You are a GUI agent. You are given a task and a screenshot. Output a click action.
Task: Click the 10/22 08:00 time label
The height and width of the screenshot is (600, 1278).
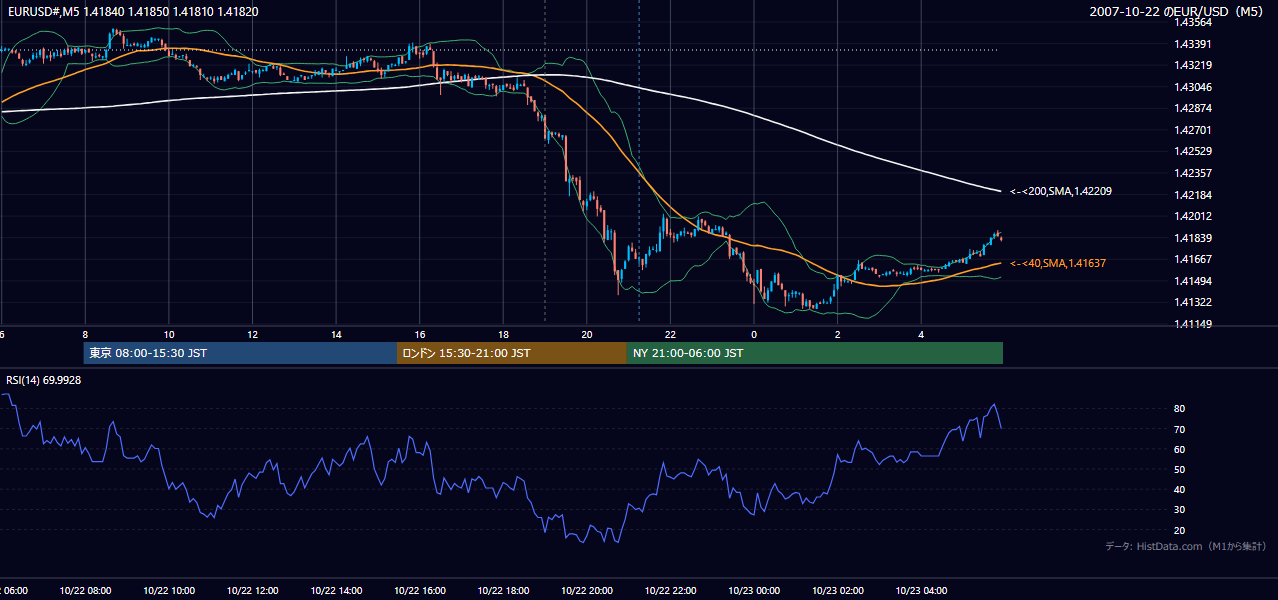(x=86, y=591)
